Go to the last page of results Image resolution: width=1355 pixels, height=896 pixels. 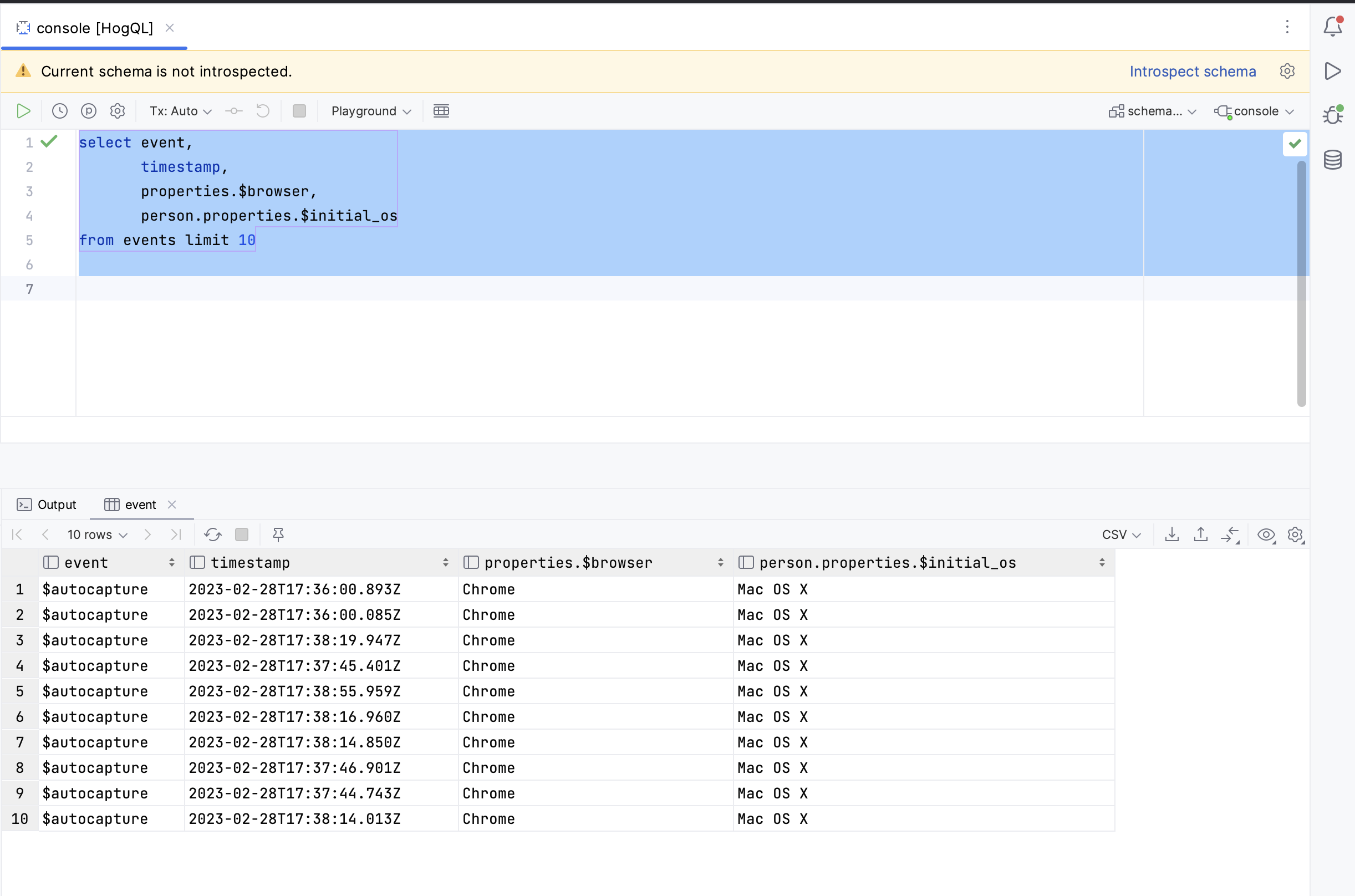pos(176,534)
